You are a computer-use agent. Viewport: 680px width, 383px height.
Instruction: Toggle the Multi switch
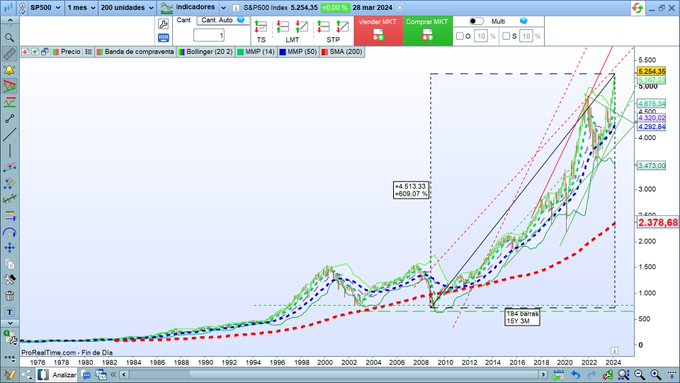(477, 21)
